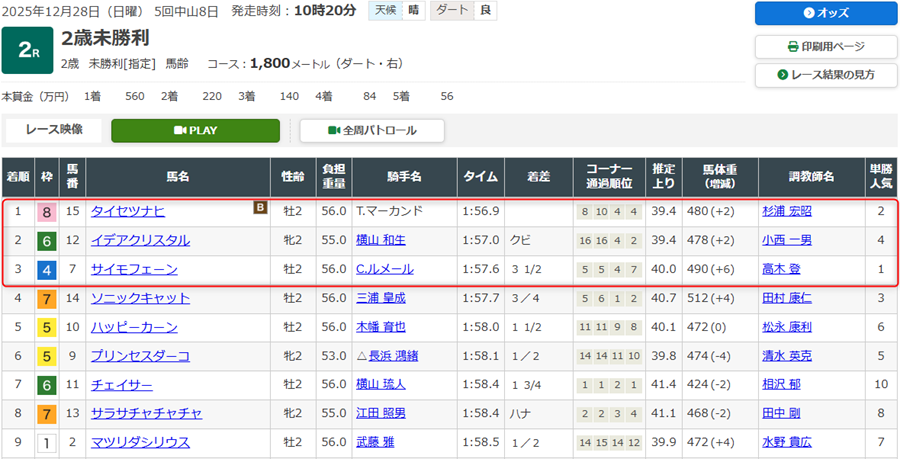
Task: Open jockey C.ルメール page
Action: [x=385, y=269]
